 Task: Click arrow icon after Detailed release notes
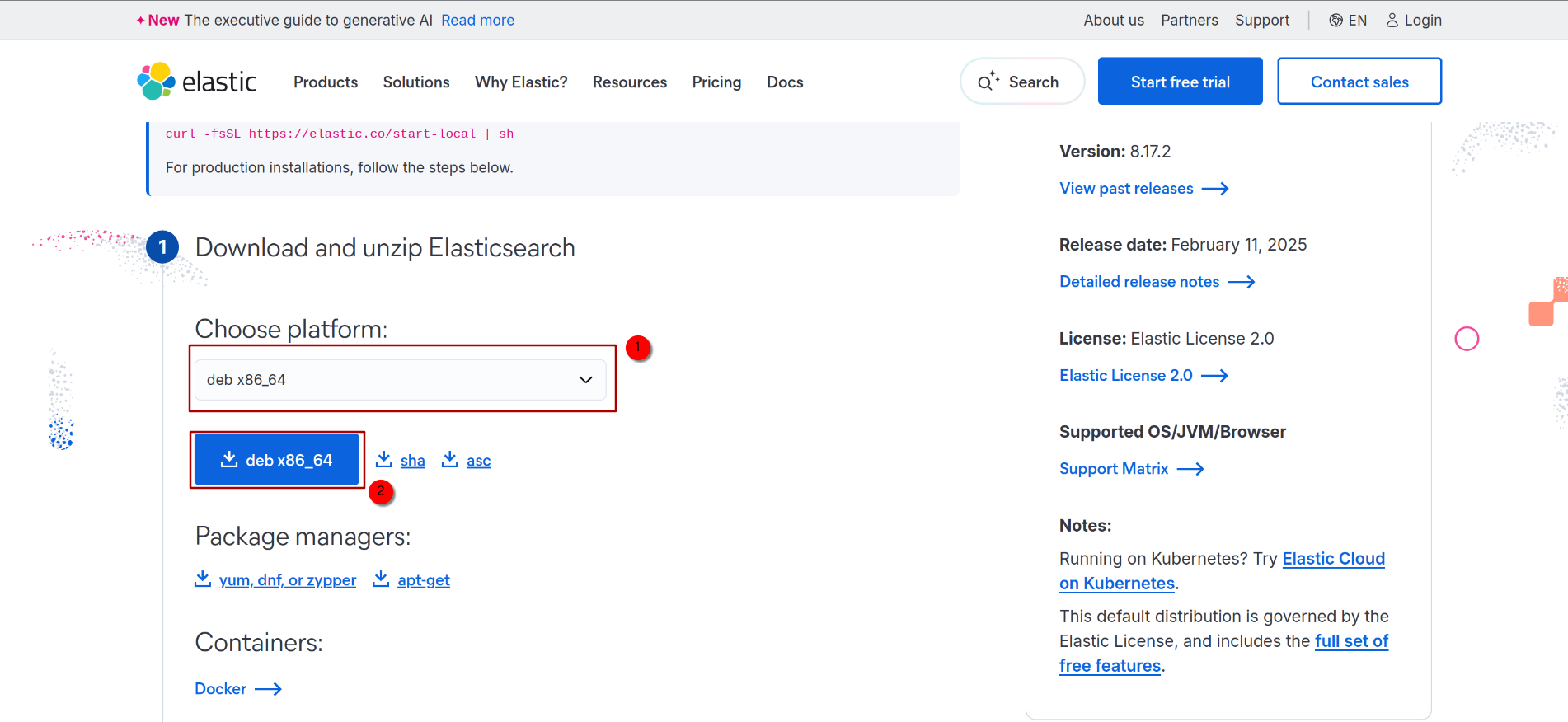pos(1242,282)
